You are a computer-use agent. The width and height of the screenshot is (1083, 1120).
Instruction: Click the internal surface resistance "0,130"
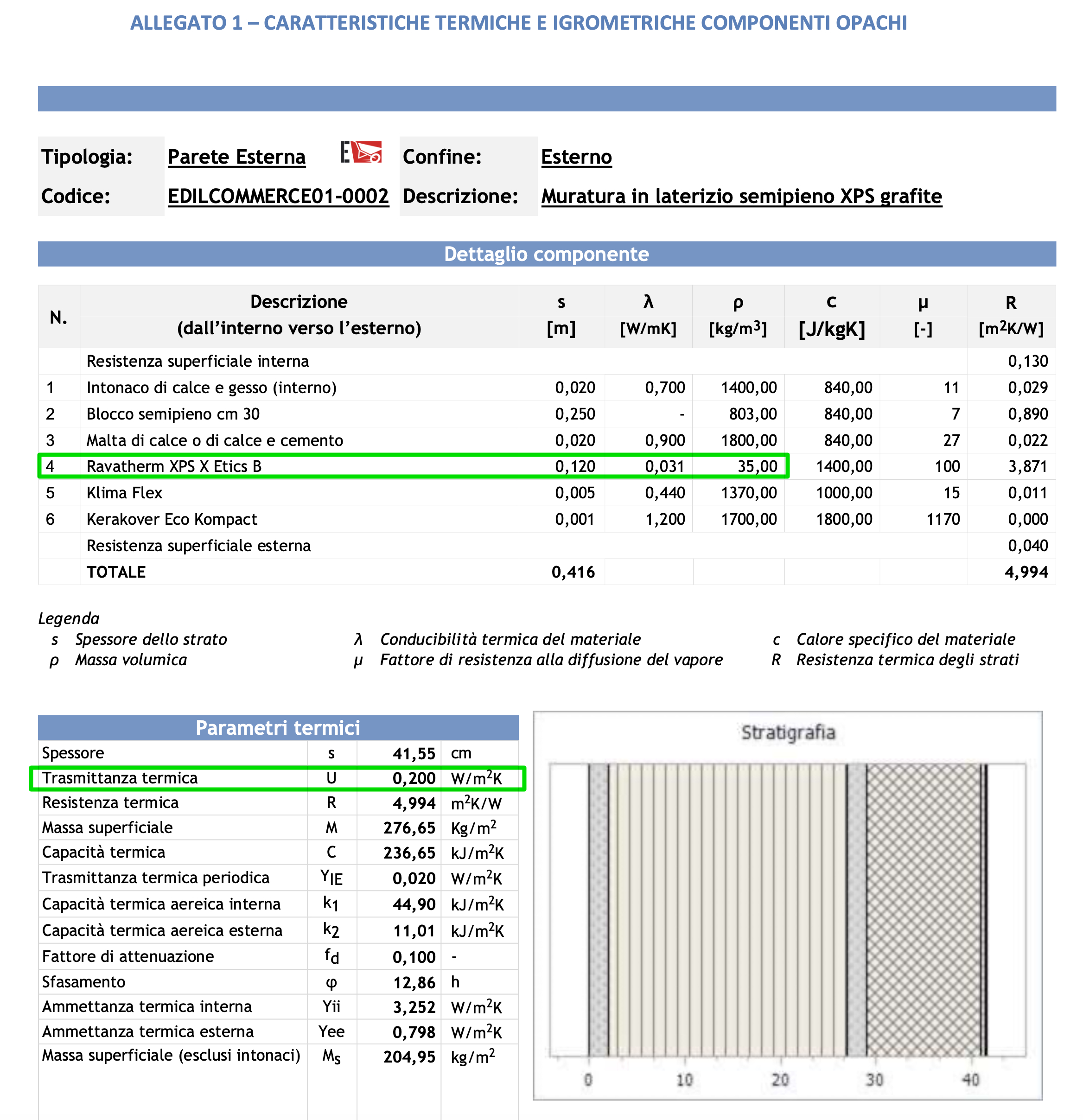pos(1027,361)
